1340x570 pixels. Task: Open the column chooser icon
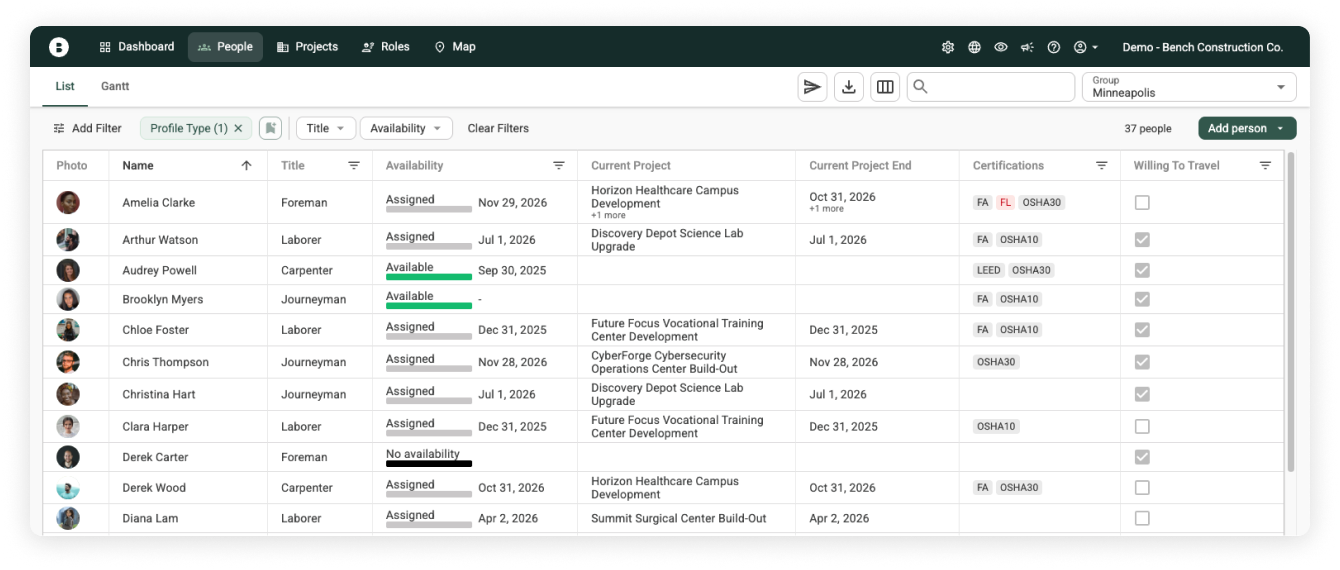click(x=885, y=87)
